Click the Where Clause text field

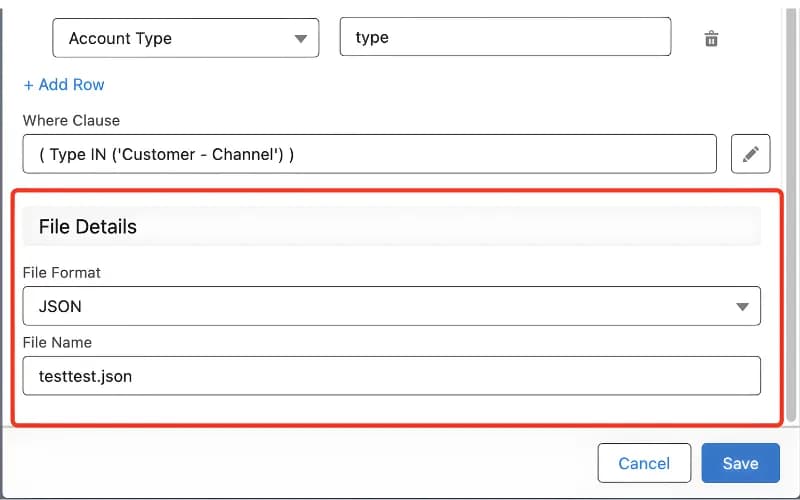coord(369,154)
